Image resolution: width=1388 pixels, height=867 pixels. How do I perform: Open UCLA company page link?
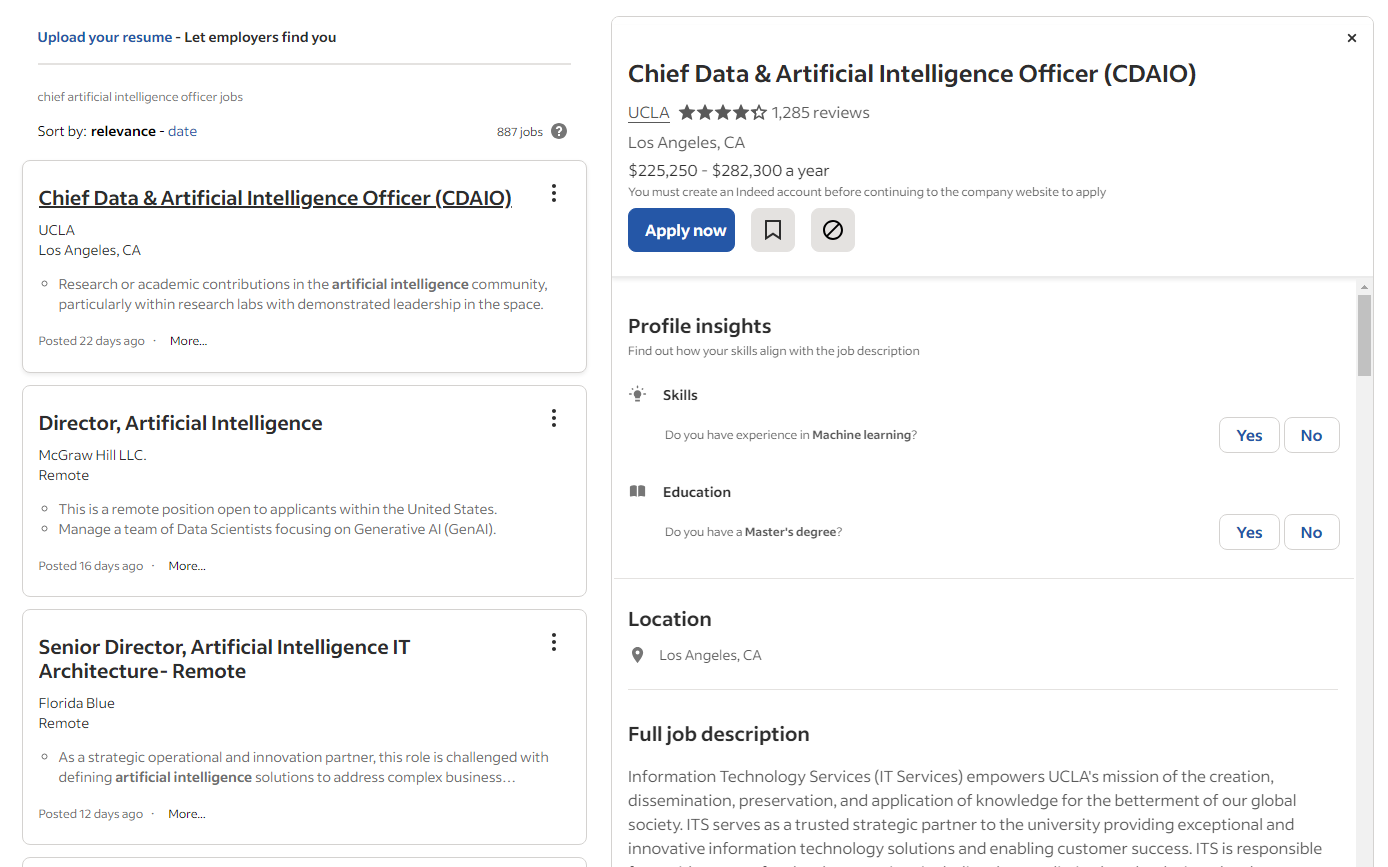[x=648, y=112]
